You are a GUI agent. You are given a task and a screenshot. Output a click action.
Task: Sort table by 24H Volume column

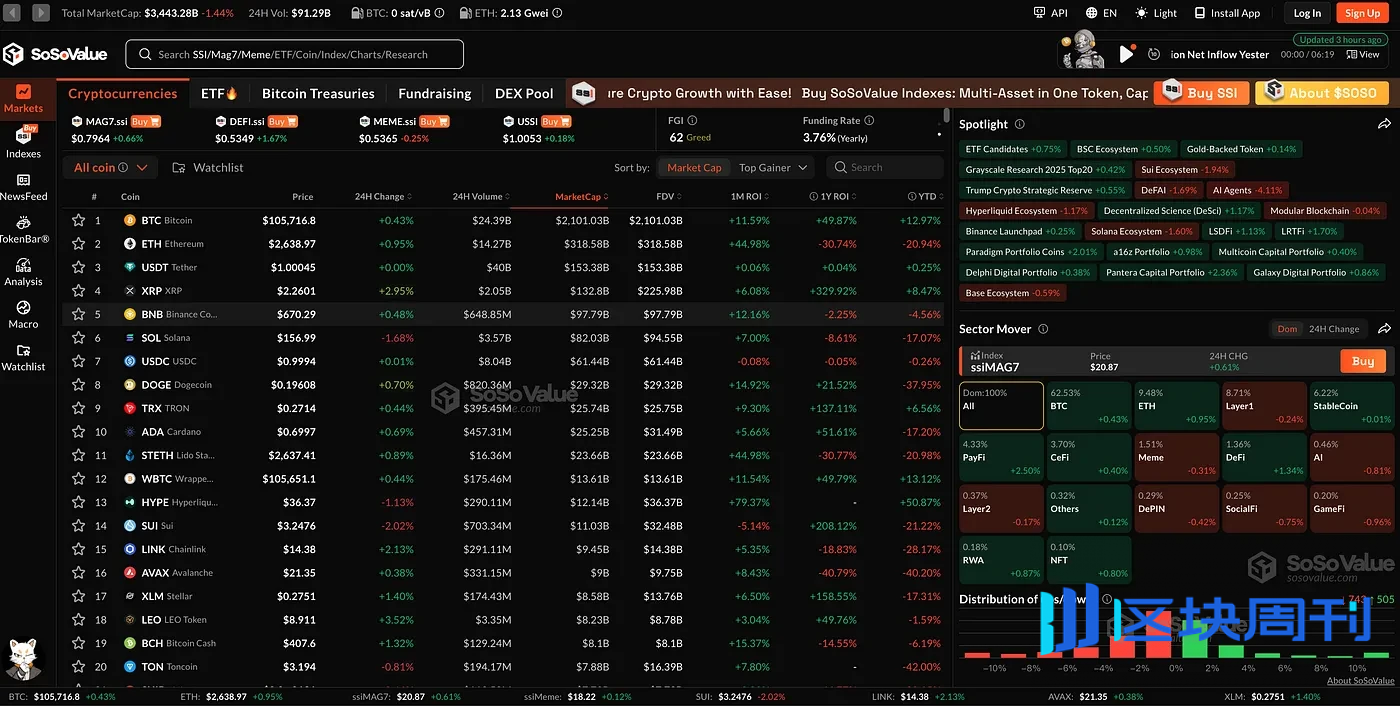(x=481, y=197)
